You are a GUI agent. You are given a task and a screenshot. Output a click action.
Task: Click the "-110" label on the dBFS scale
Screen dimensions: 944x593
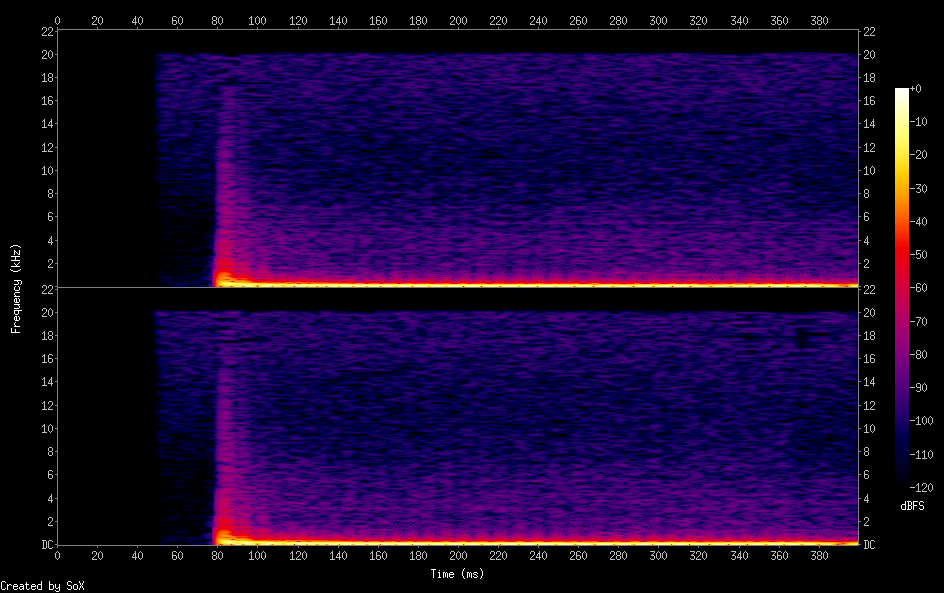(921, 455)
